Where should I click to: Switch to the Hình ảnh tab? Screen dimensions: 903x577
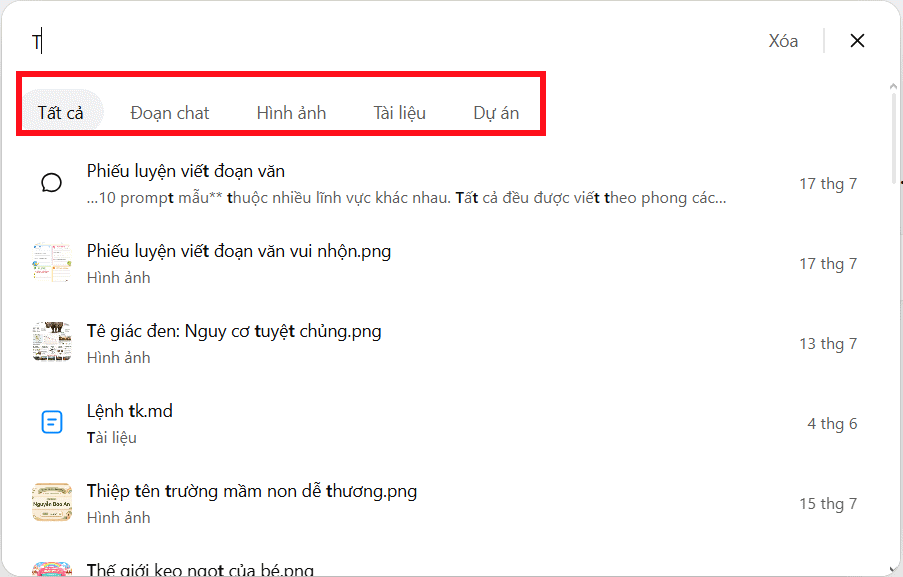(291, 113)
